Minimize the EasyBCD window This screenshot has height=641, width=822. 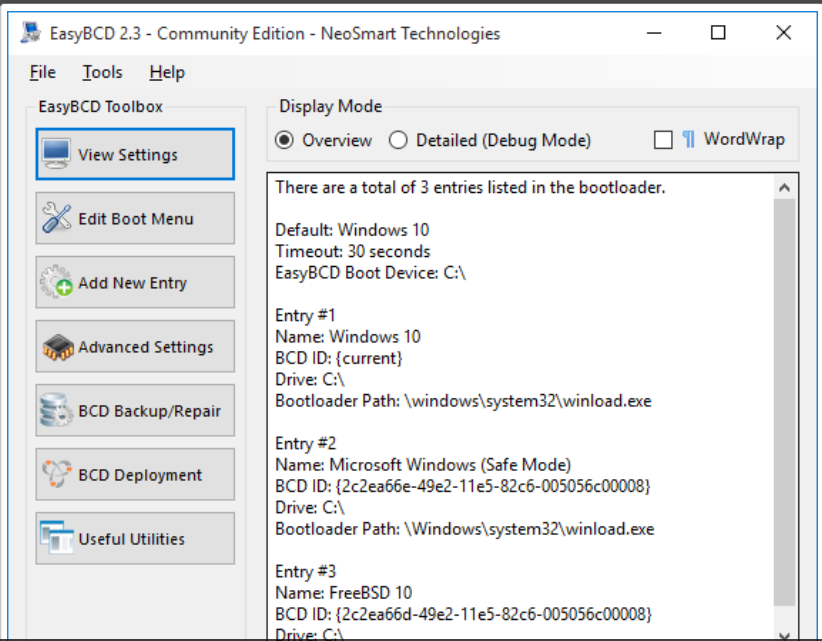pos(654,33)
